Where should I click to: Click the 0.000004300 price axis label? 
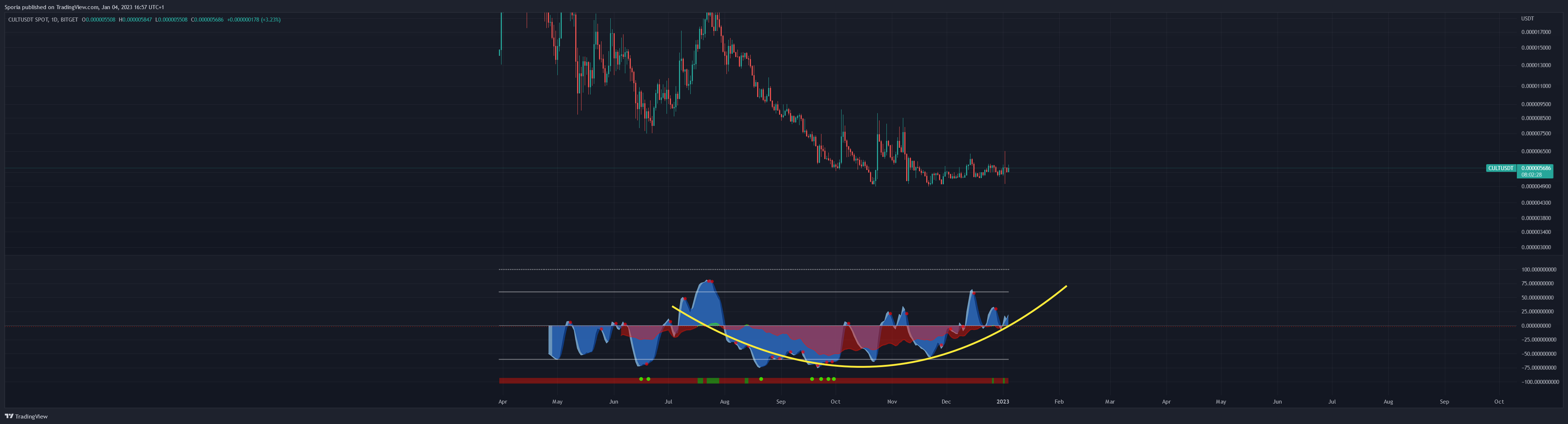pos(1536,203)
